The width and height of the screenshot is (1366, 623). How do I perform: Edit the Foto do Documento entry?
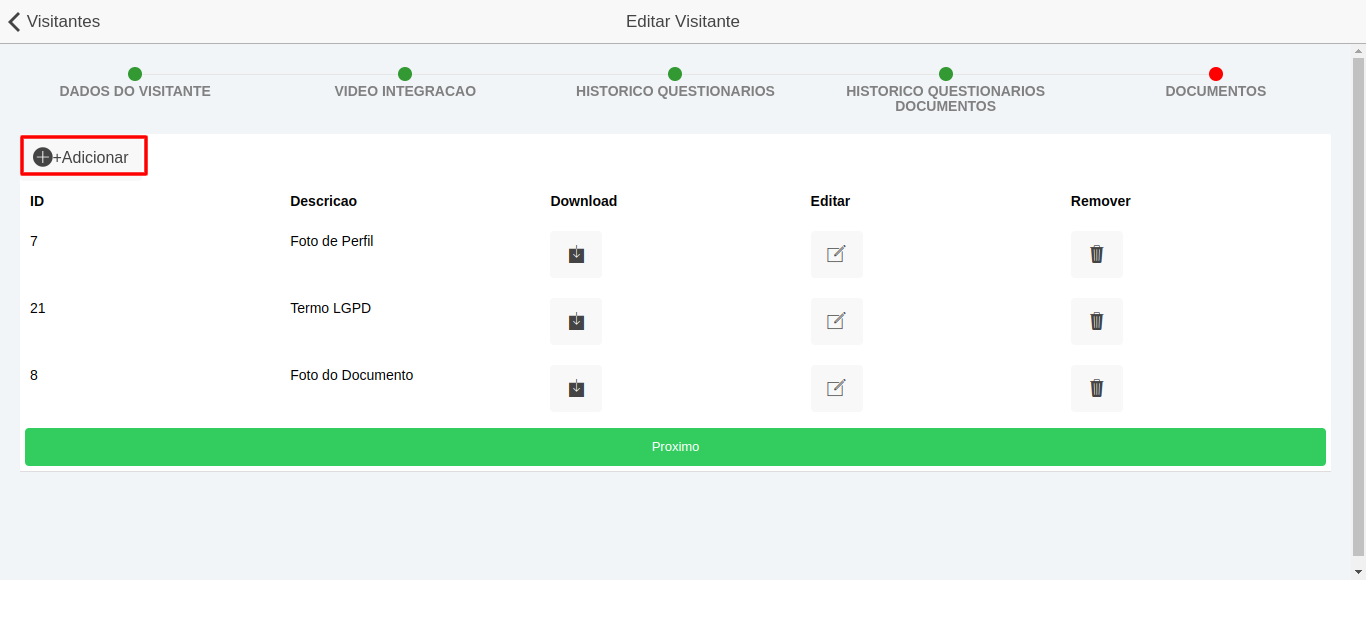click(836, 388)
